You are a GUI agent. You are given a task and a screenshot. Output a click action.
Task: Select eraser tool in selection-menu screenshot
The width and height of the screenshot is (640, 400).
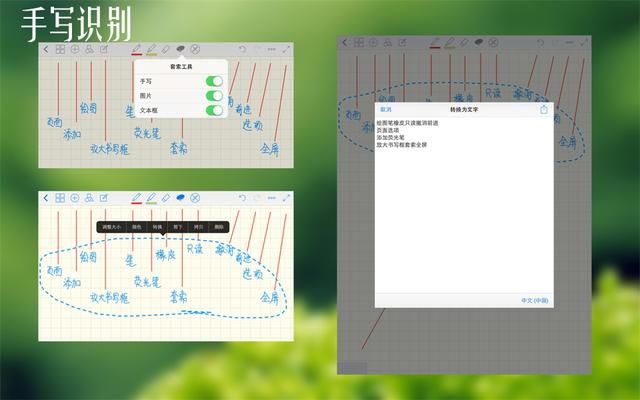(166, 198)
